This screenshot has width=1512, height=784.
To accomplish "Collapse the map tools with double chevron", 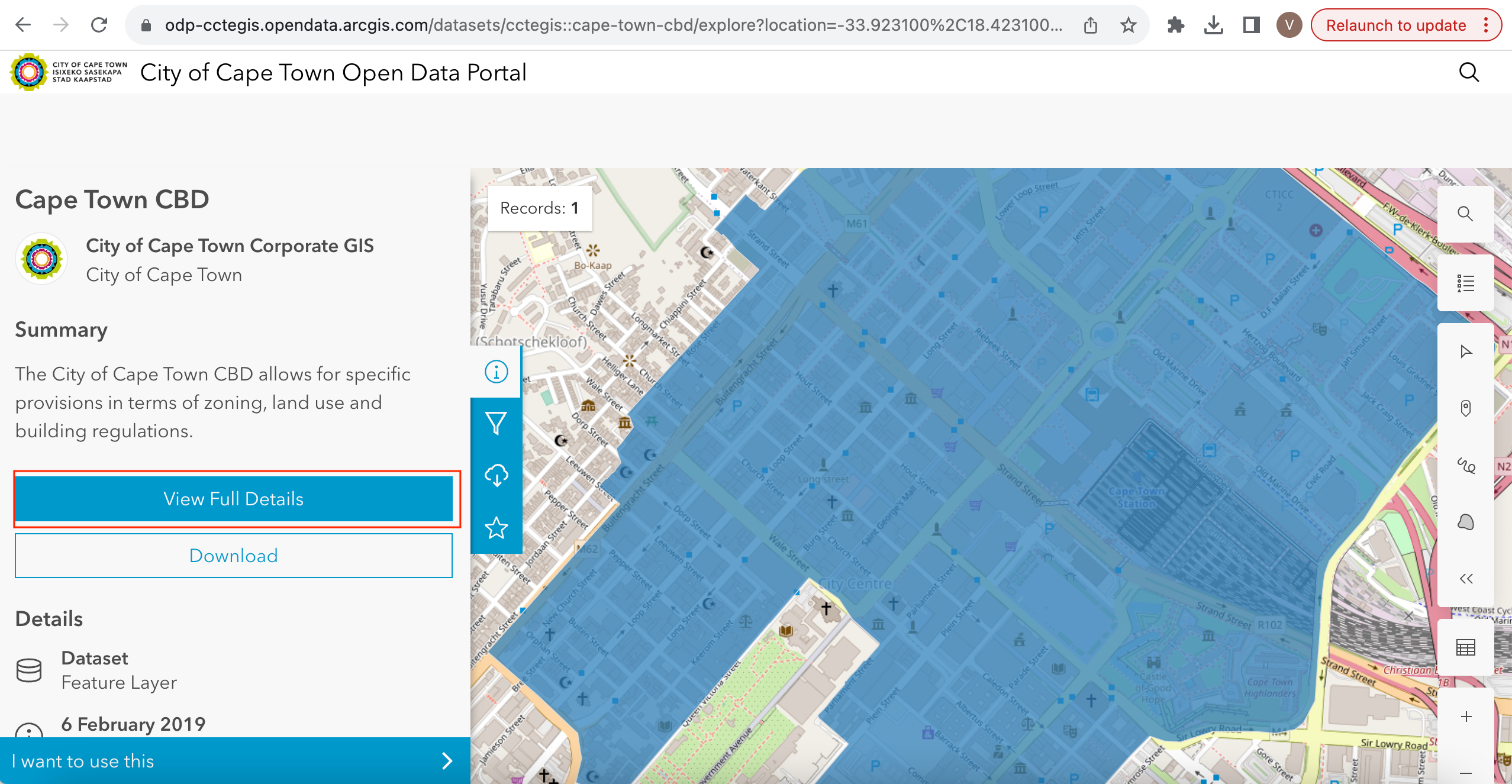I will [1465, 579].
